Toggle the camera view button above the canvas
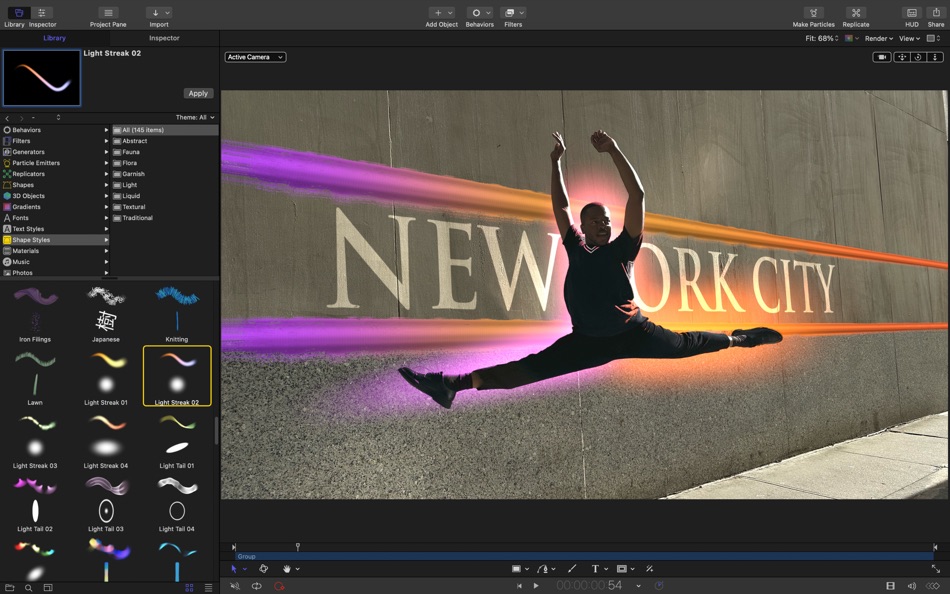This screenshot has height=594, width=950. click(x=881, y=57)
